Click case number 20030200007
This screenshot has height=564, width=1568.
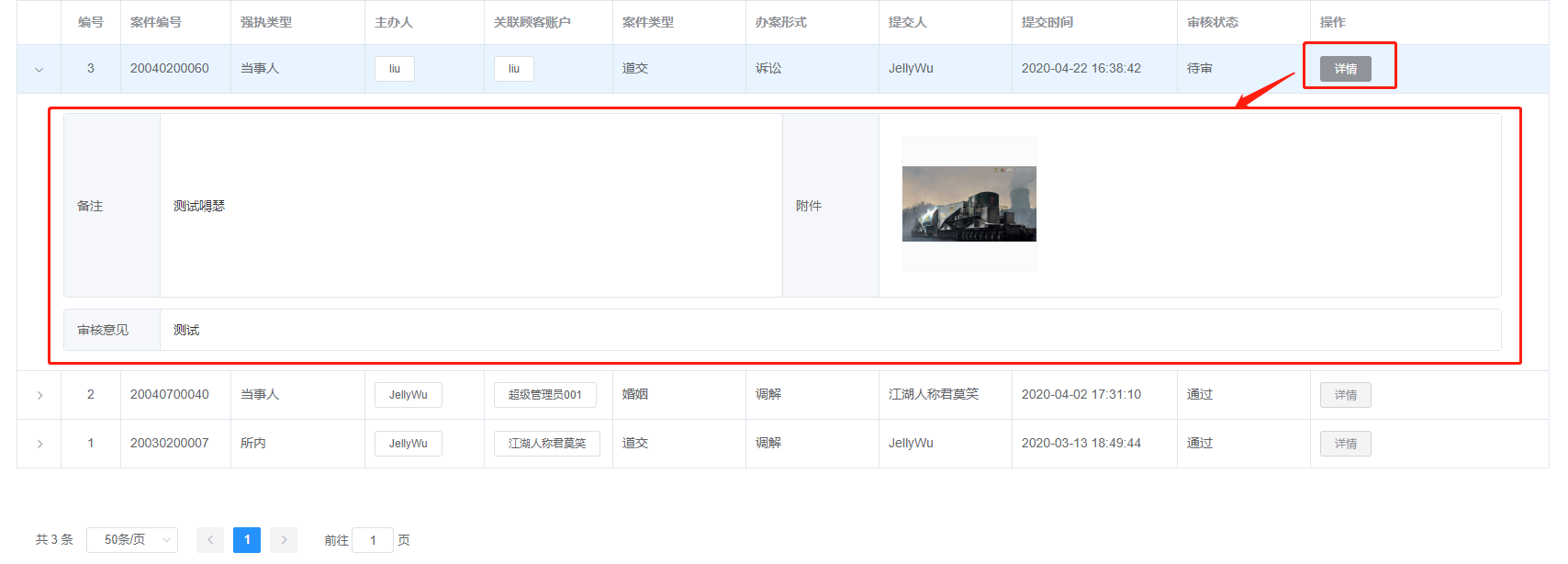(170, 443)
